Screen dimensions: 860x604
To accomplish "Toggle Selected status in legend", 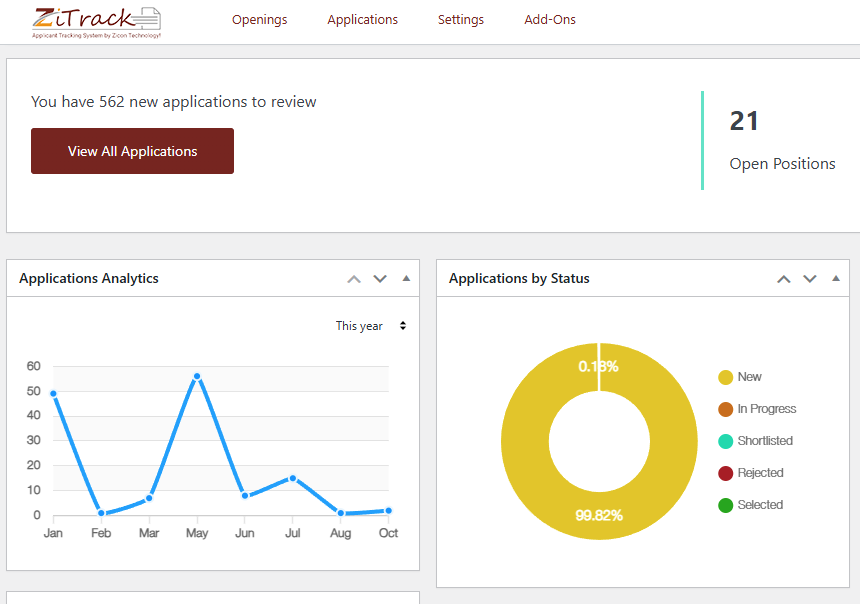I will (x=750, y=505).
